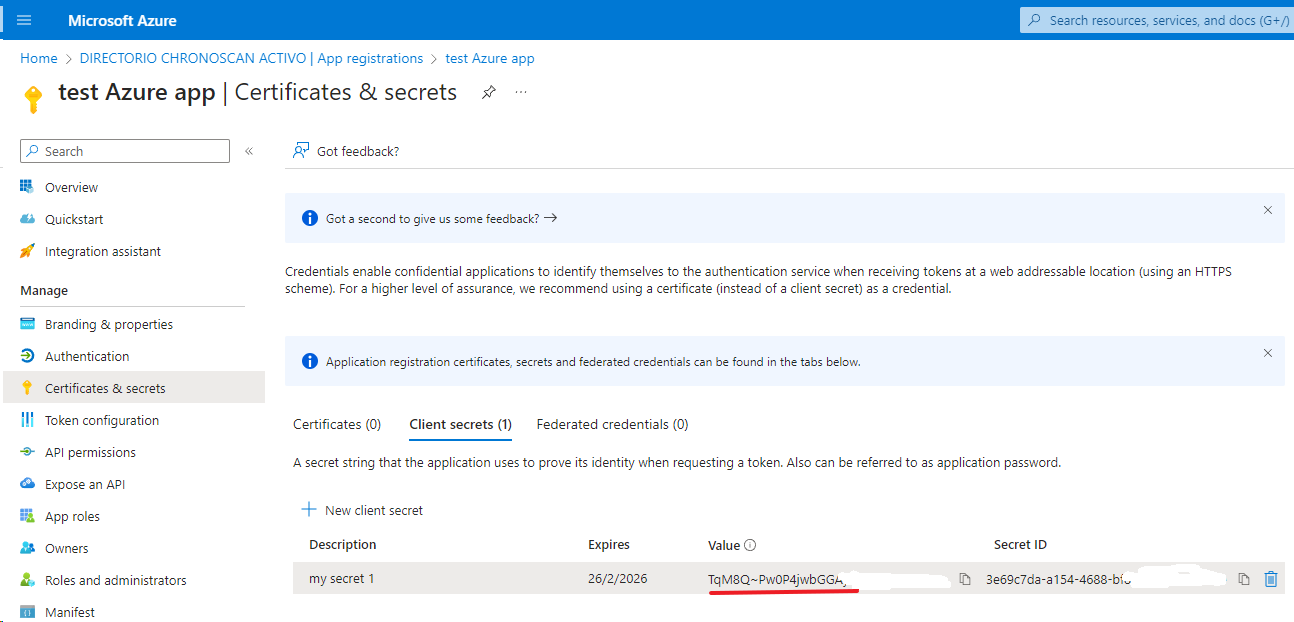The width and height of the screenshot is (1294, 622).
Task: Open the App registrations breadcrumb link
Action: click(x=251, y=58)
